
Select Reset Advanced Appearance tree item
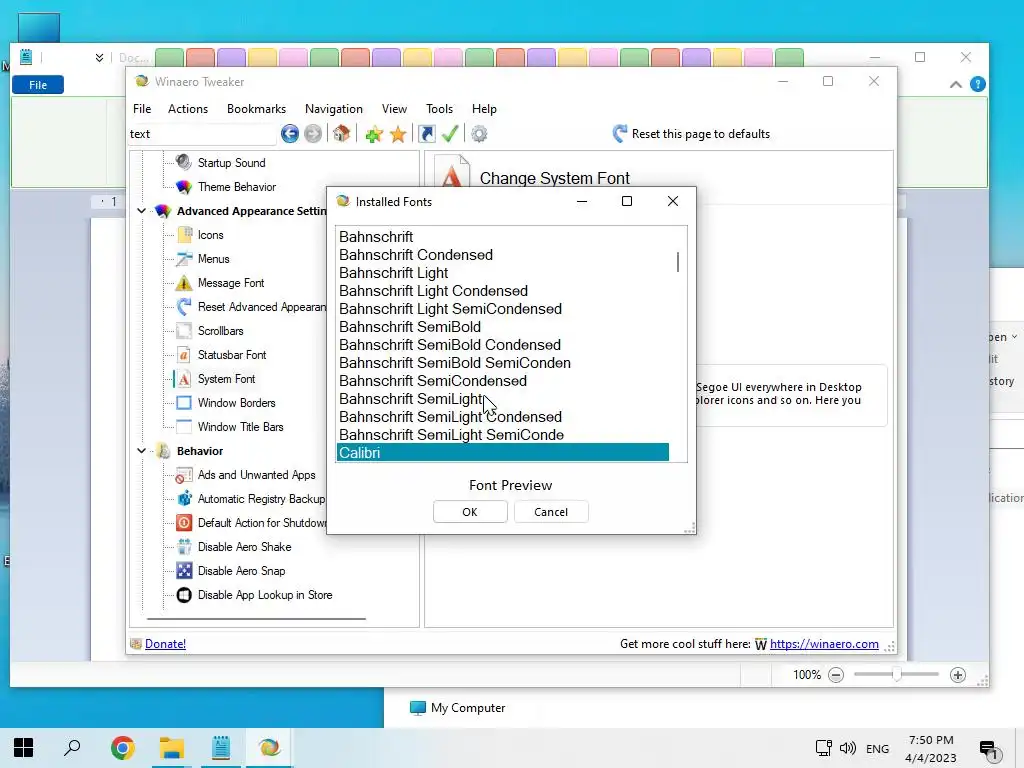(x=261, y=307)
